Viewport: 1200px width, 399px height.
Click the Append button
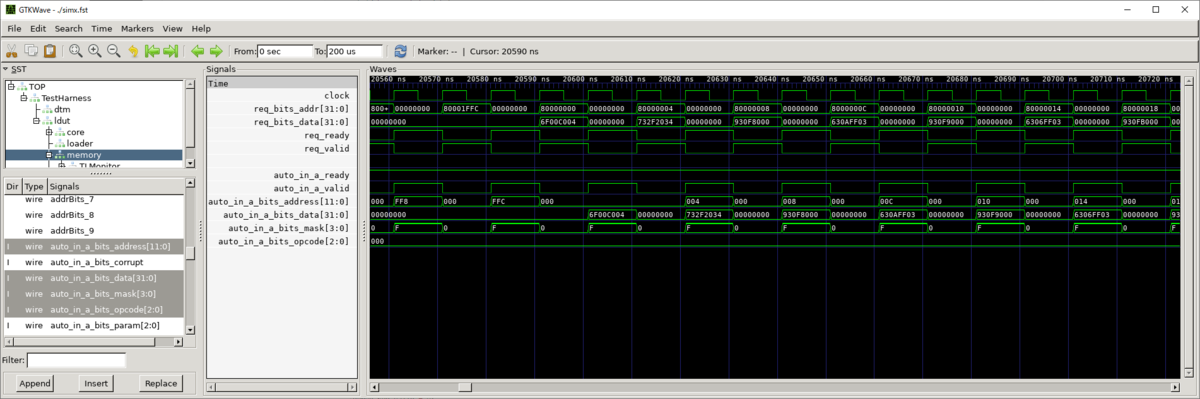point(35,383)
